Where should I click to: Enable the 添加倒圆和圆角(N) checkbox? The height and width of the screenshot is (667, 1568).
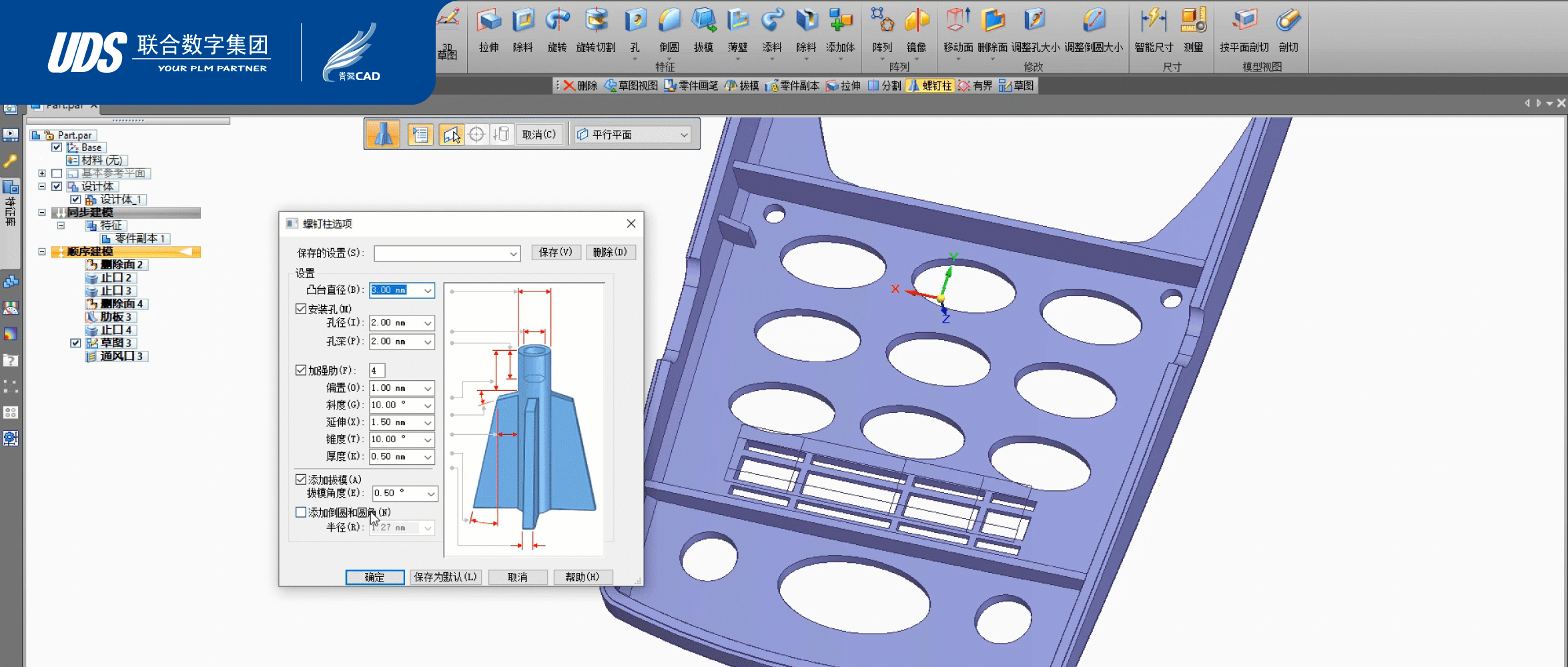pyautogui.click(x=301, y=512)
